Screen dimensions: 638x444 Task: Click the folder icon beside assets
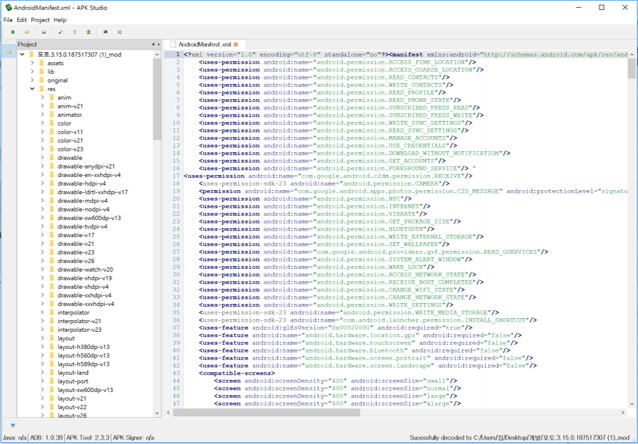[x=42, y=63]
